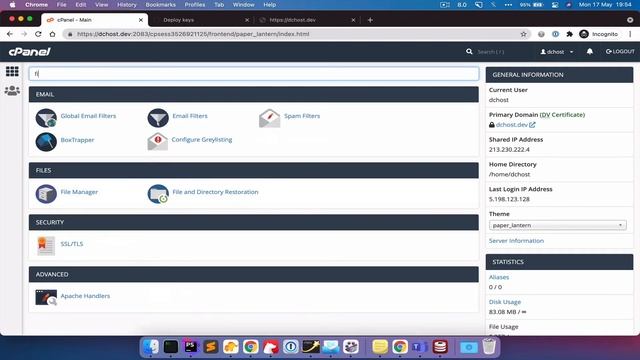This screenshot has width=640, height=360.
Task: Open a new Chrome tab
Action: tap(370, 20)
